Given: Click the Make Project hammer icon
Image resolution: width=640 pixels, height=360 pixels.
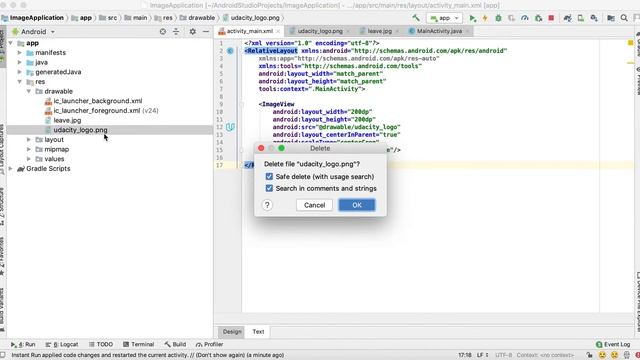Looking at the screenshot, I should (416, 18).
